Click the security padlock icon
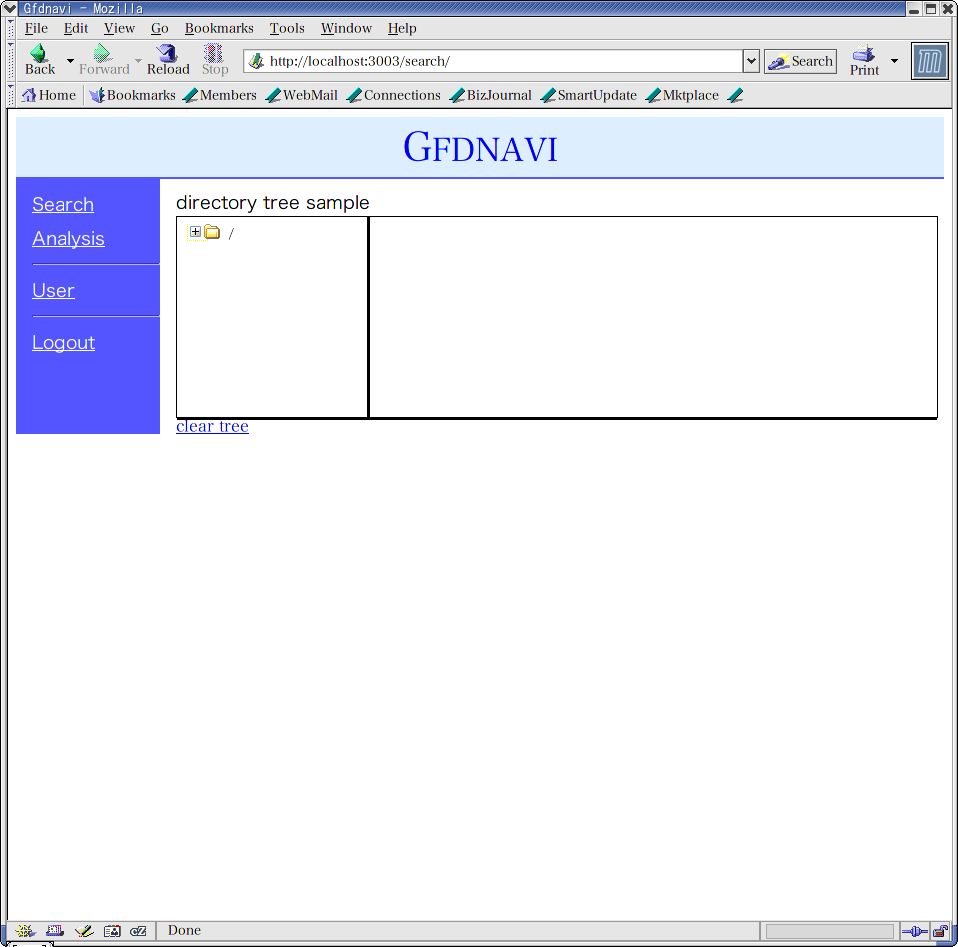Viewport: 958px width, 947px height. 940,931
